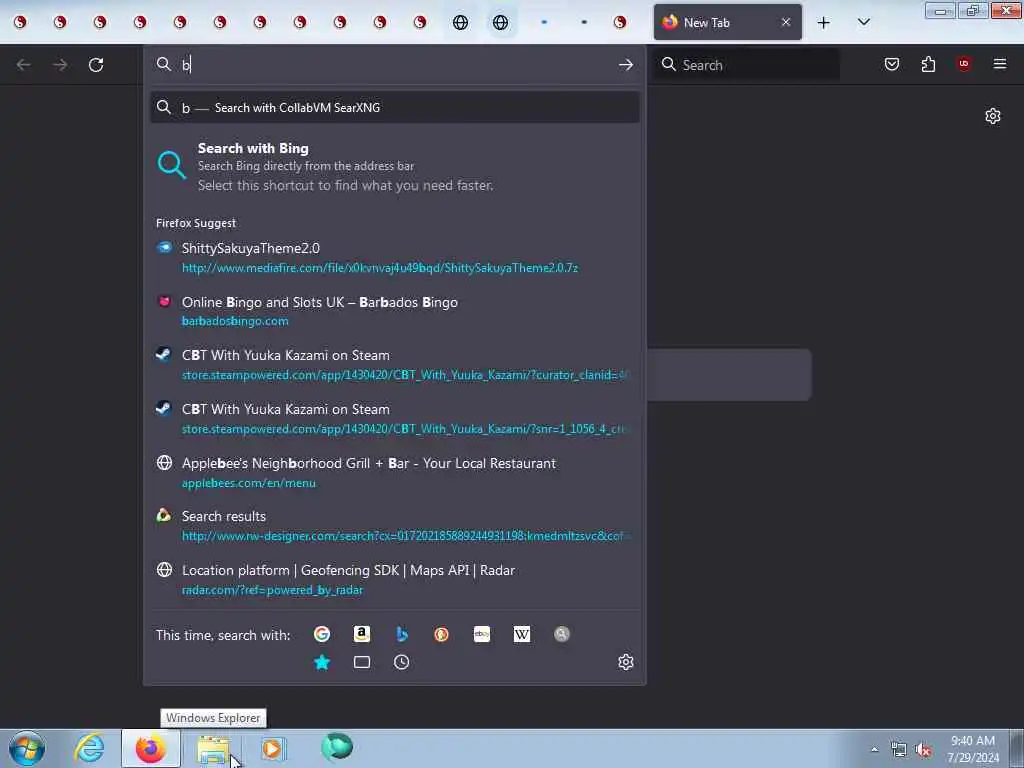Open the Windows Start menu
The height and width of the screenshot is (768, 1024).
(27, 748)
